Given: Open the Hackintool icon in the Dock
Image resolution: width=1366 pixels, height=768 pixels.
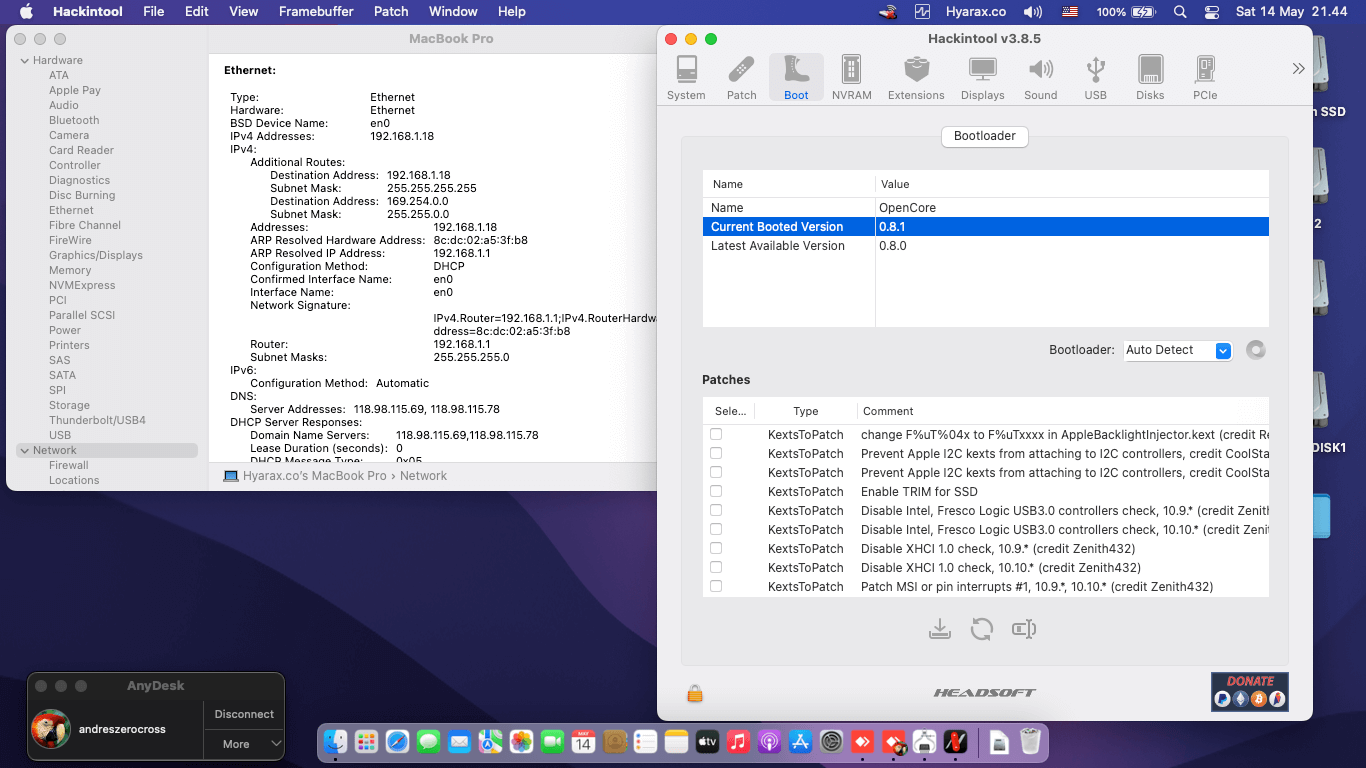Looking at the screenshot, I should click(955, 741).
